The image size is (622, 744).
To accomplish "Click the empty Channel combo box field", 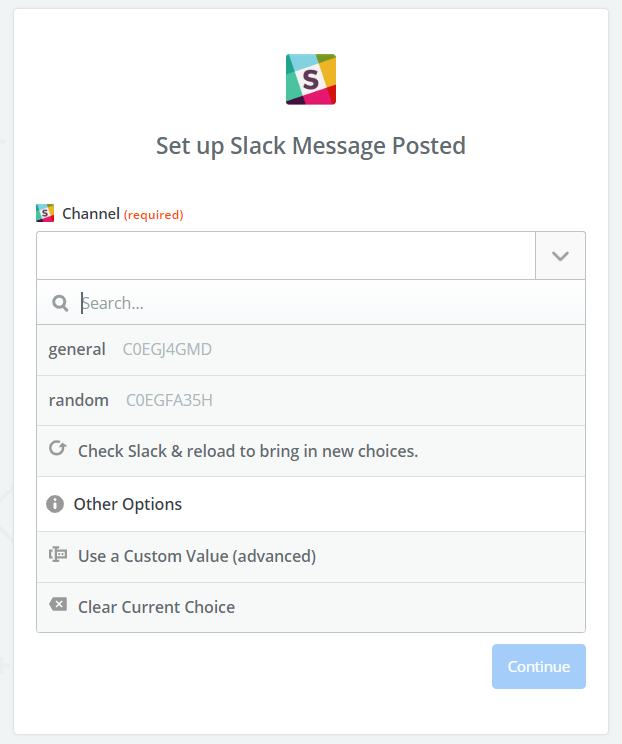I will click(x=286, y=256).
